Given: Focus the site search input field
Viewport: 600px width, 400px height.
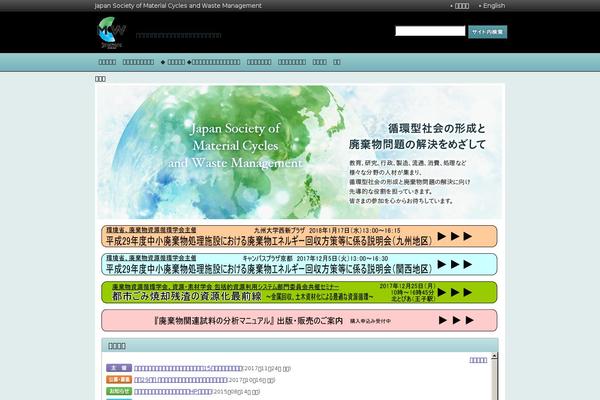Looking at the screenshot, I should click(x=430, y=31).
